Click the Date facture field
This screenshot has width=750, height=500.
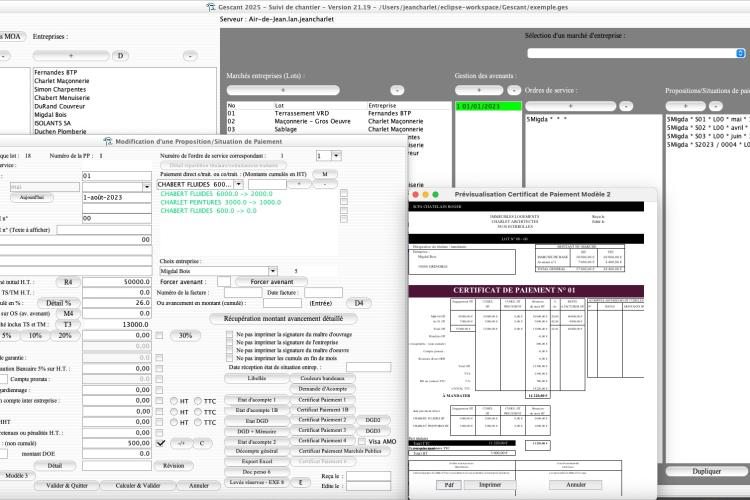coord(323,292)
